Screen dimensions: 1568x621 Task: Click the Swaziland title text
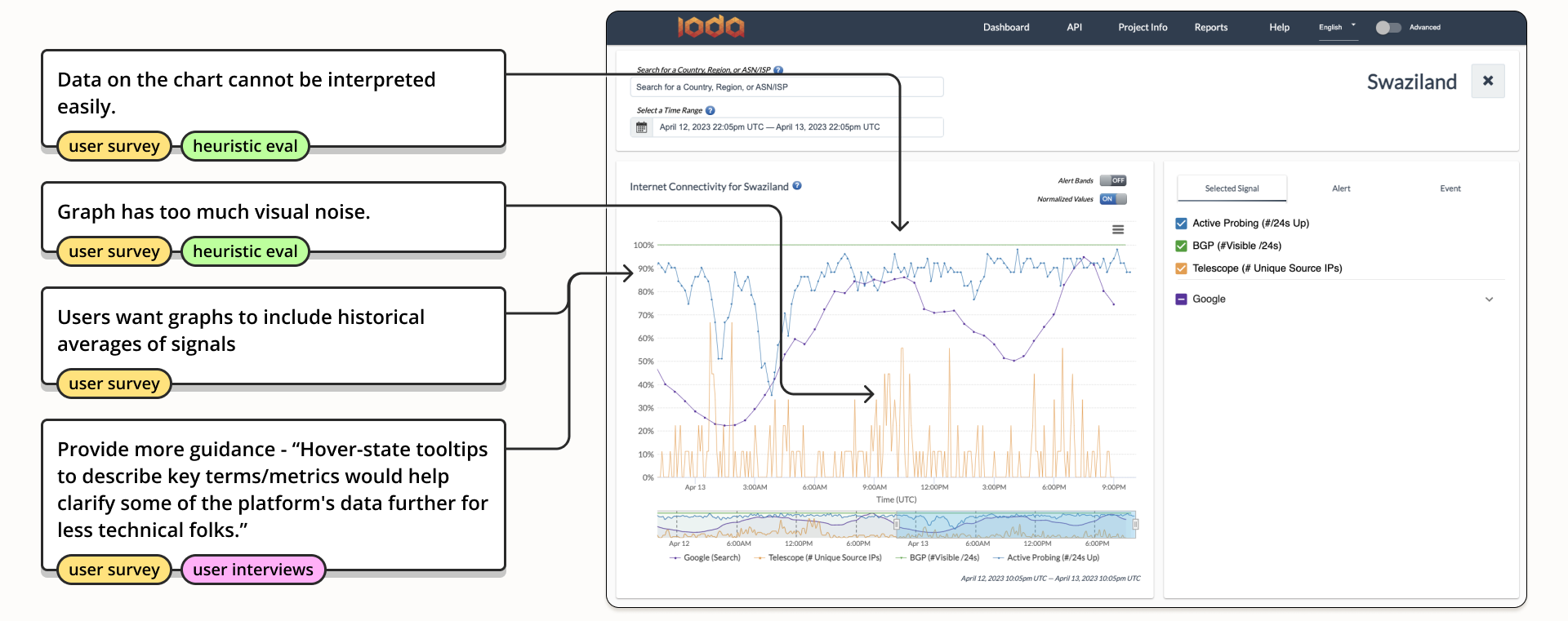tap(1412, 82)
